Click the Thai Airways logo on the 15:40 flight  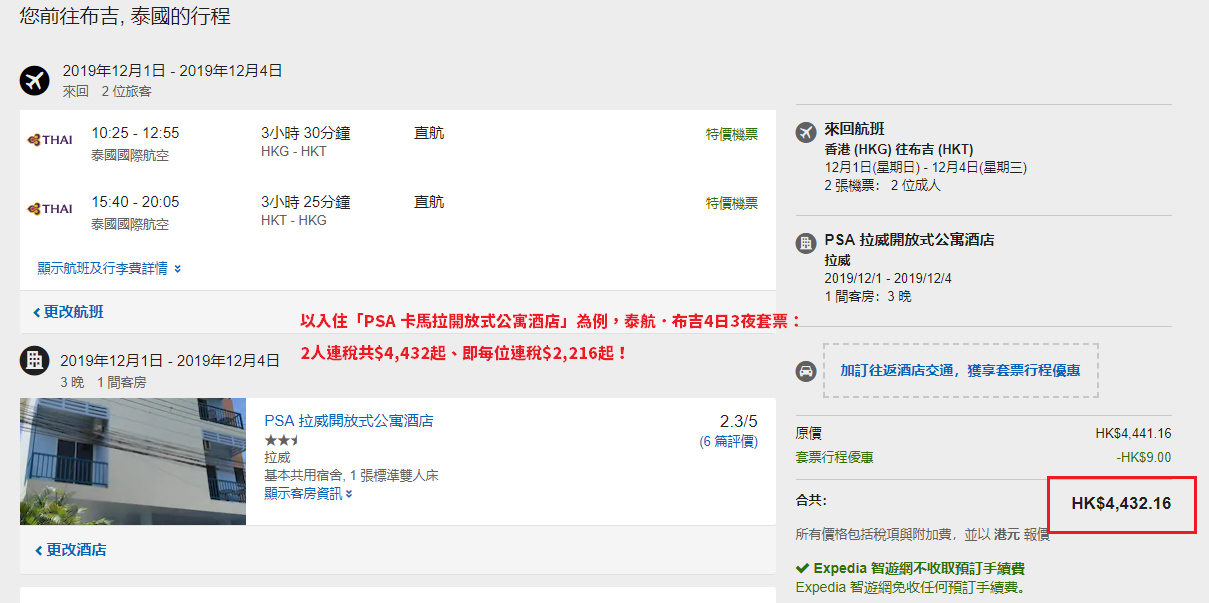coord(50,209)
